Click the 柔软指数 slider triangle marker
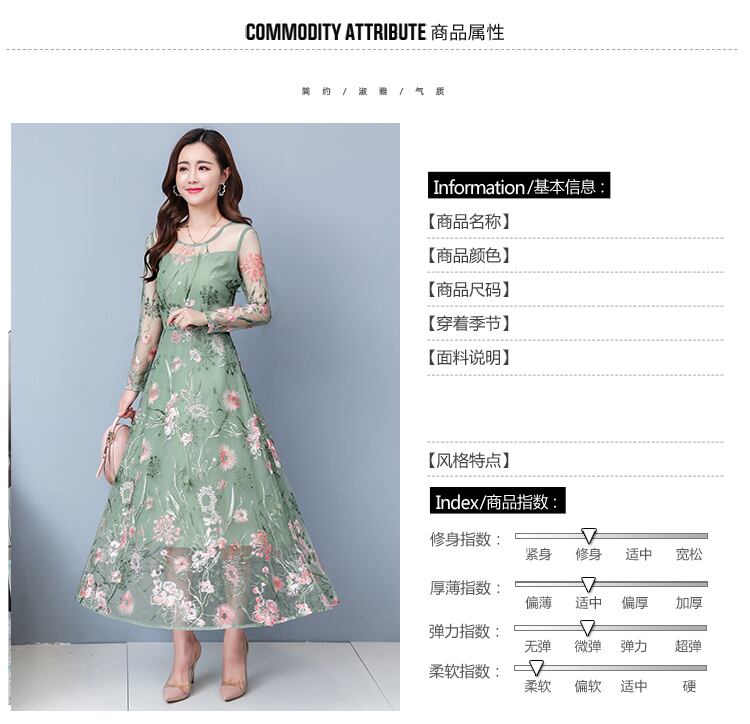The image size is (750, 724). click(536, 668)
